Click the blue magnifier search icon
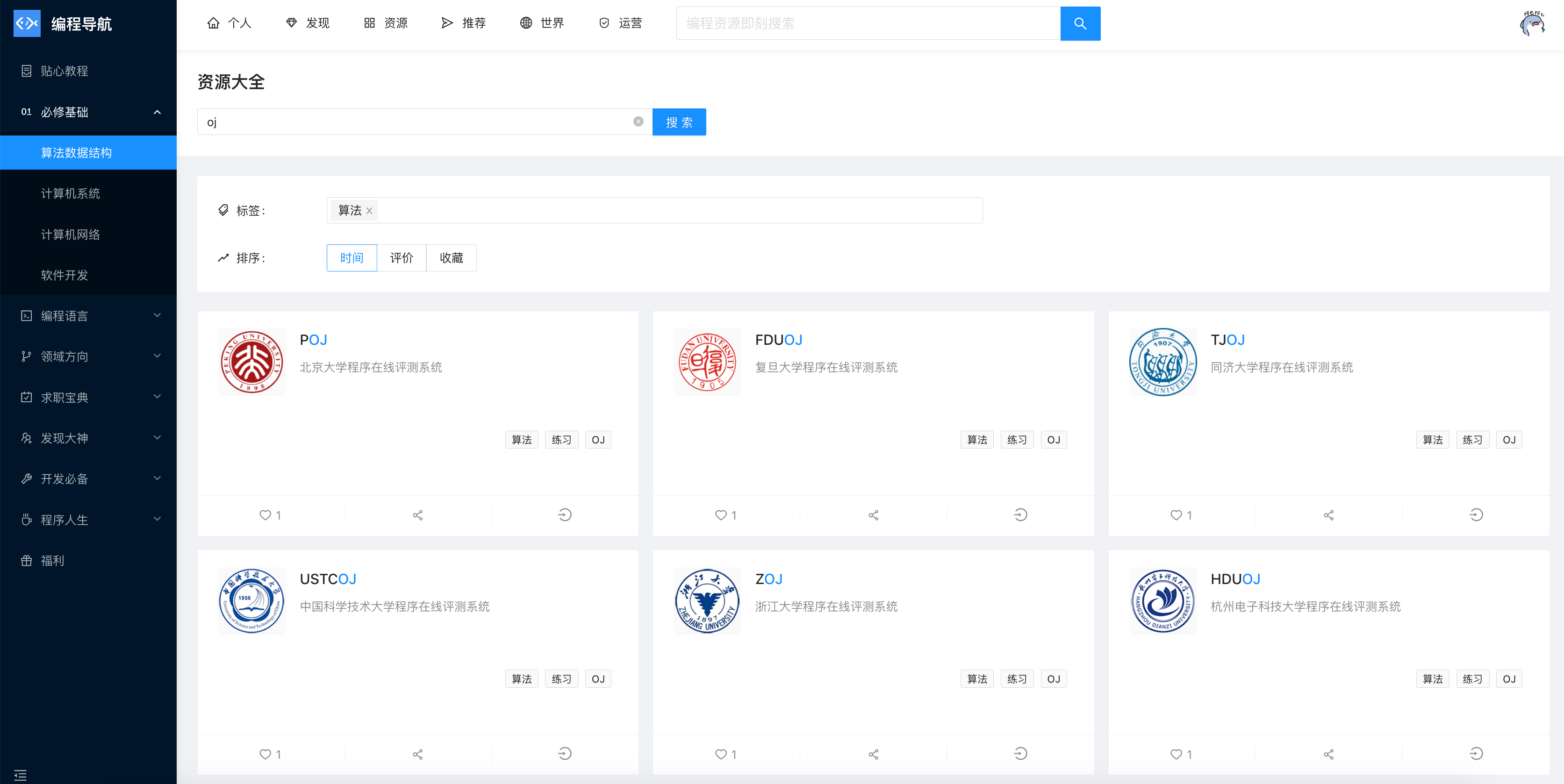The image size is (1564, 784). (x=1079, y=24)
